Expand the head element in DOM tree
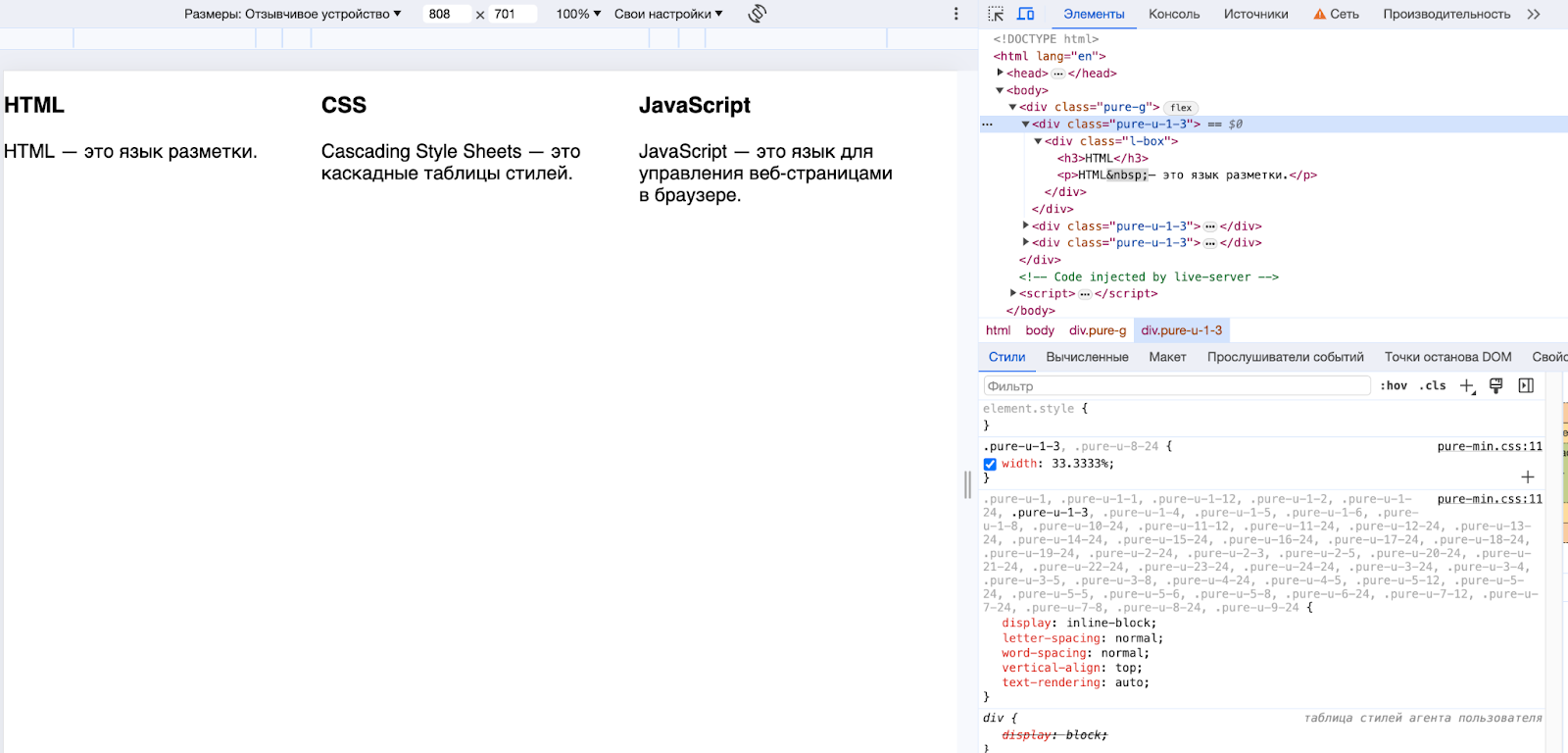Viewport: 1568px width, 753px height. [x=1001, y=73]
